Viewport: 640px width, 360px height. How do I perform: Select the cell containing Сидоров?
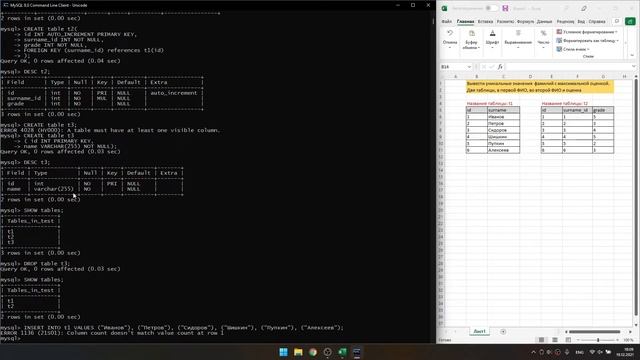[x=503, y=130]
